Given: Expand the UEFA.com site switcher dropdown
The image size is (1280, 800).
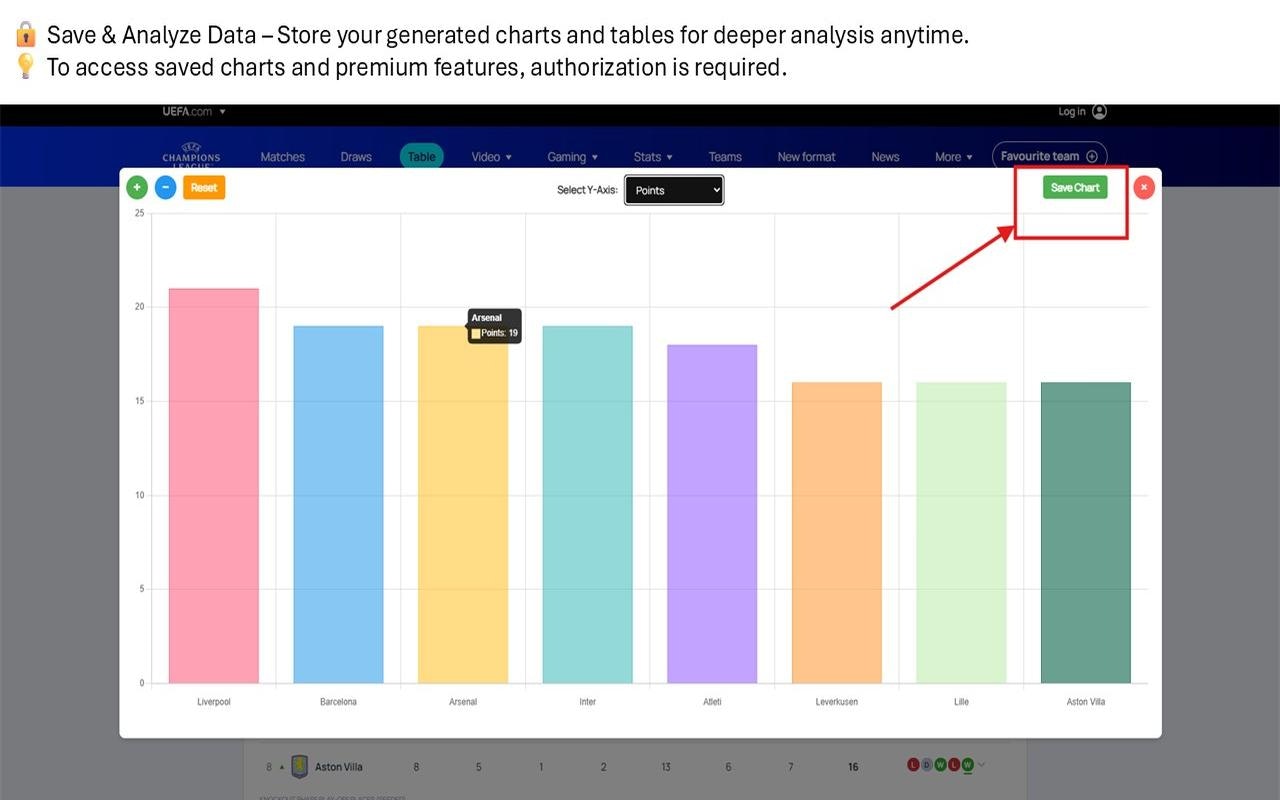Looking at the screenshot, I should pos(195,112).
